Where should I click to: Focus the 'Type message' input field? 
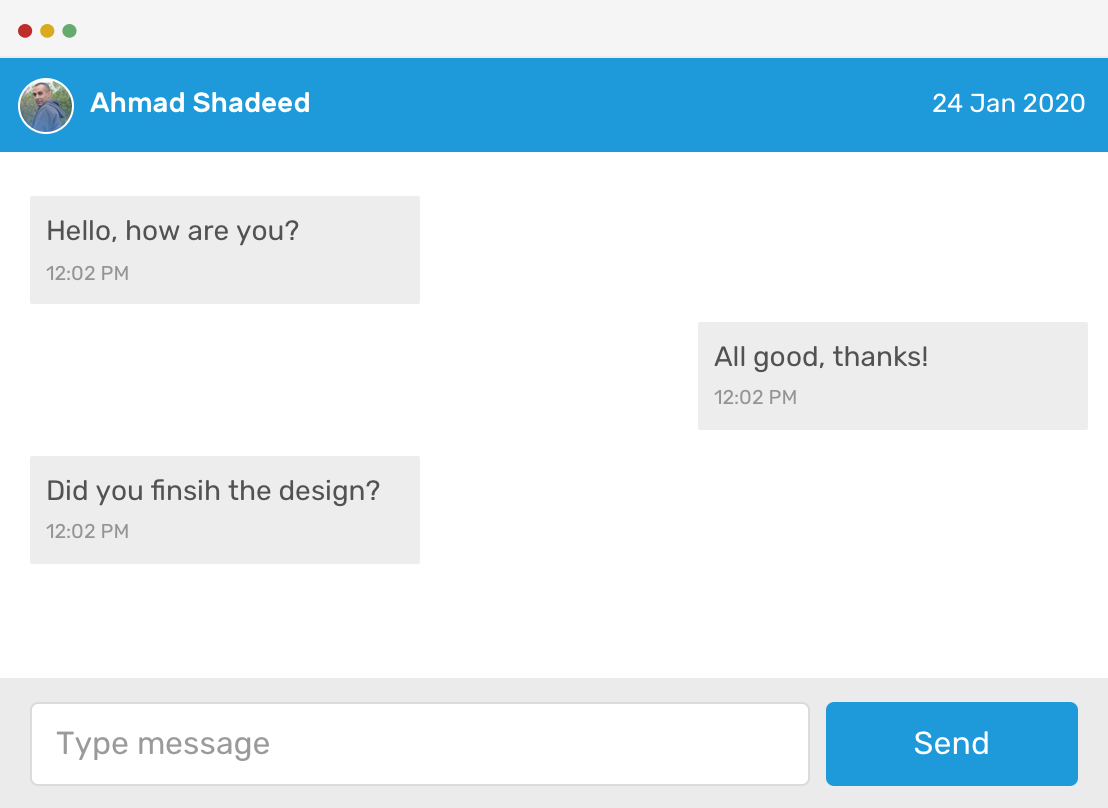pyautogui.click(x=419, y=744)
